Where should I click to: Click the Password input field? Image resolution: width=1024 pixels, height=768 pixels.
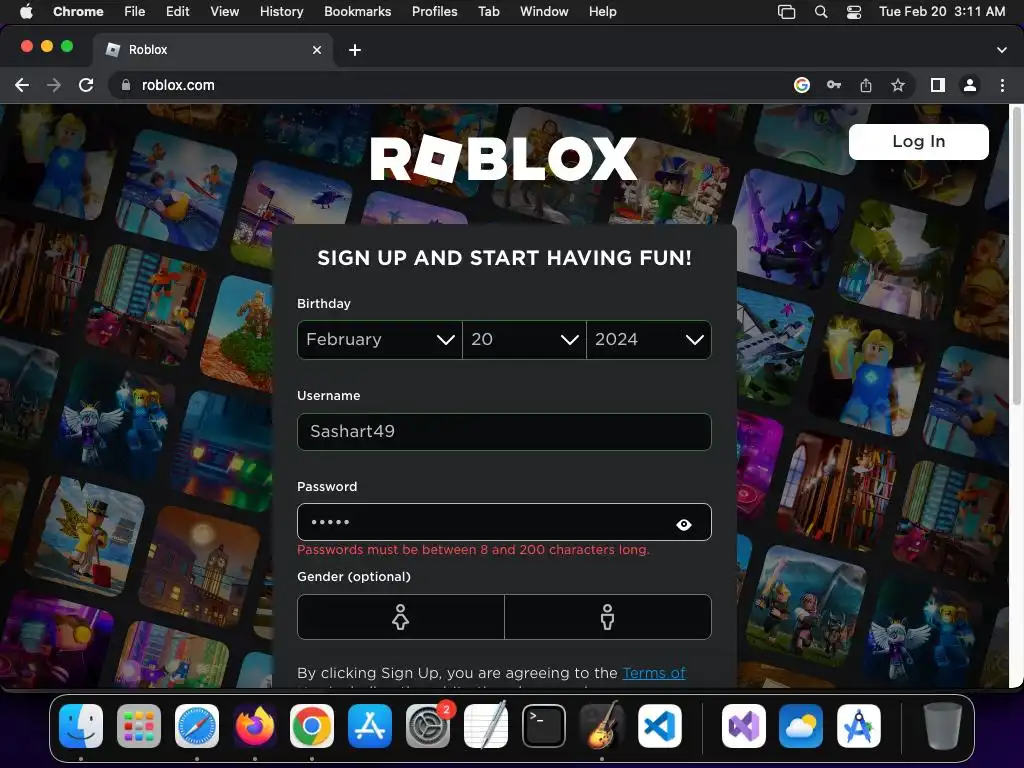point(504,522)
